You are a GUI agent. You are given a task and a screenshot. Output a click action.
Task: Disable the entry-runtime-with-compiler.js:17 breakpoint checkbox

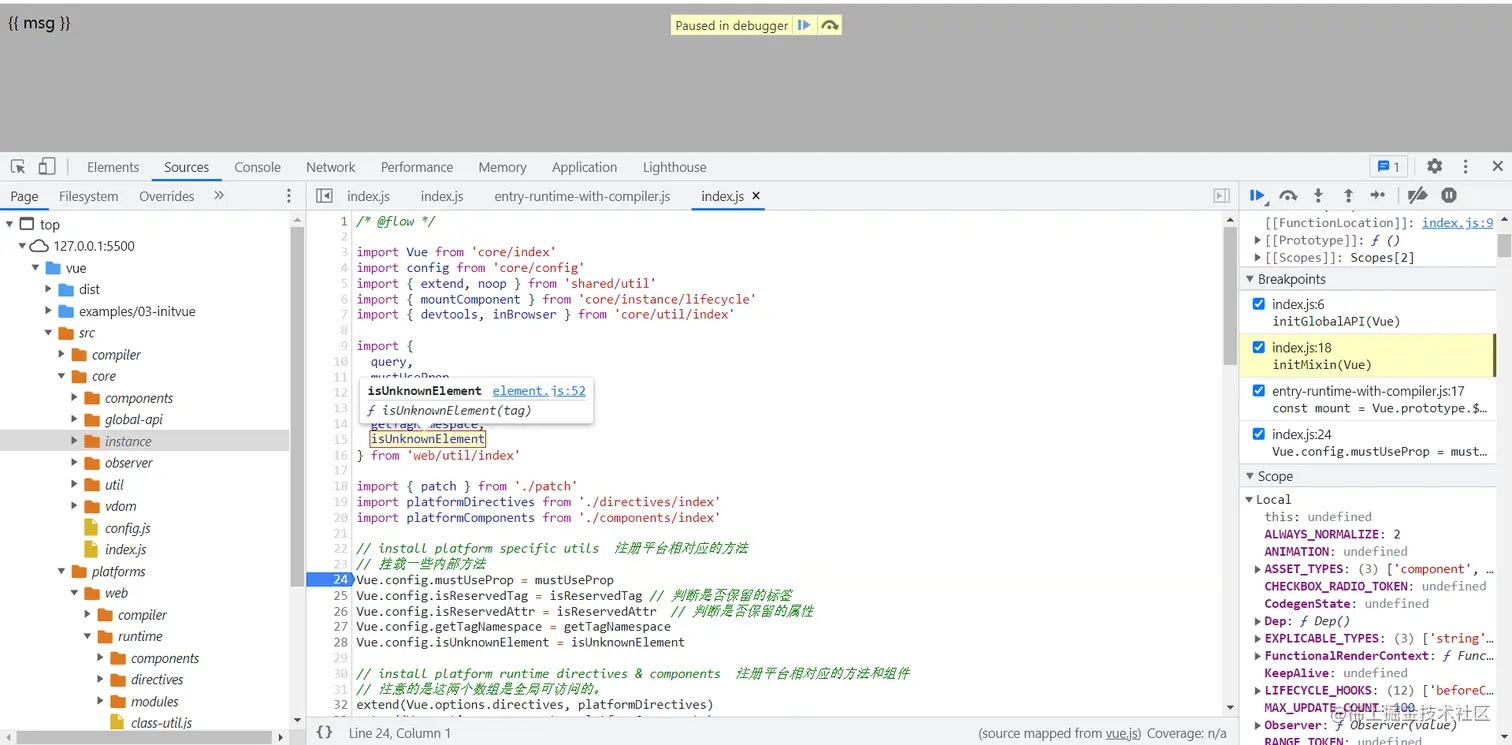tap(1259, 391)
